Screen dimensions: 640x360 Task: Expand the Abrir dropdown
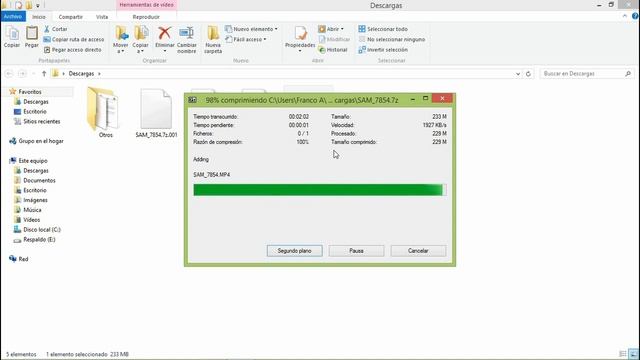click(331, 29)
